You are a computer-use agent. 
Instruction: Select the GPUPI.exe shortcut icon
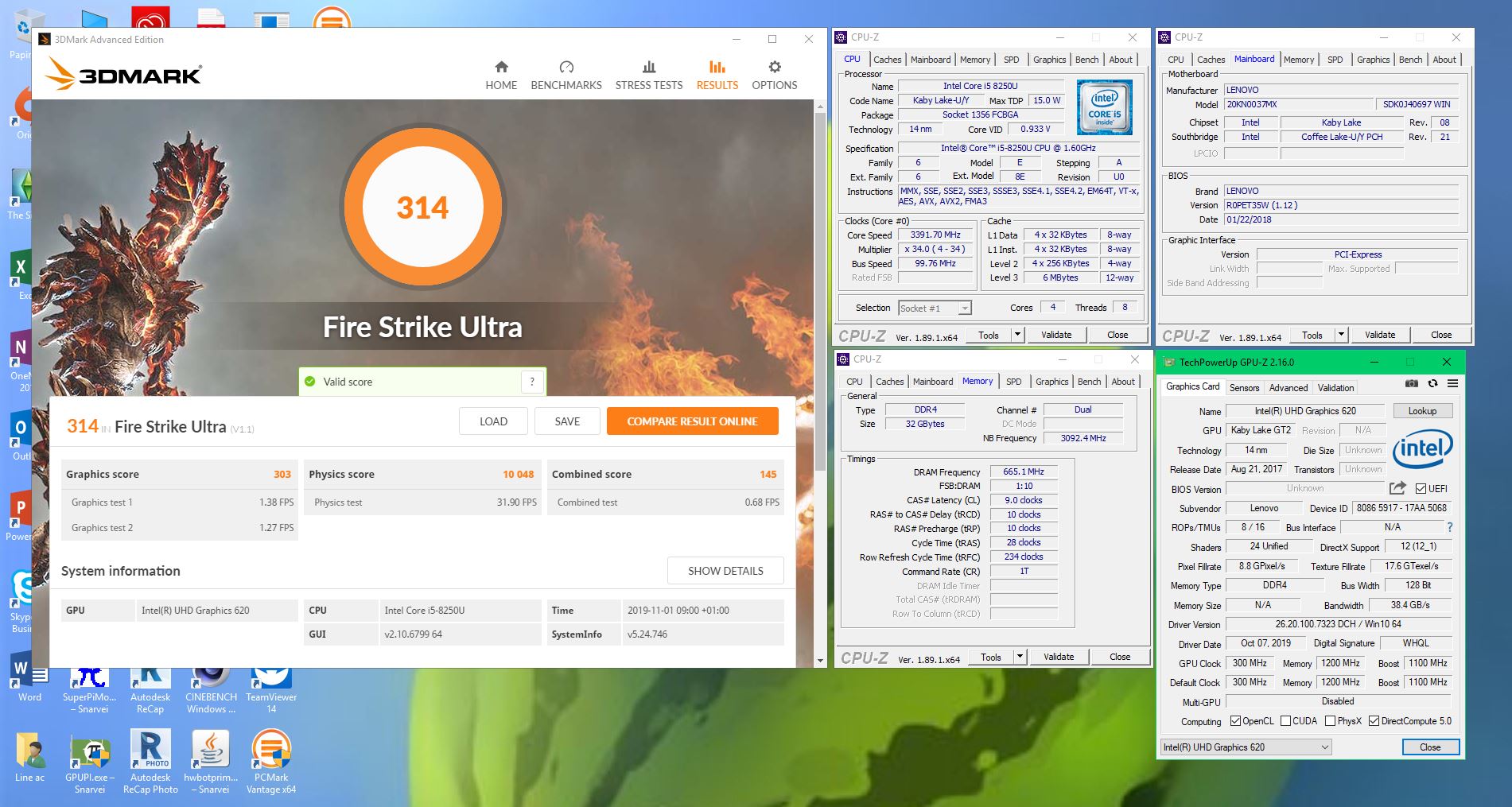[90, 762]
